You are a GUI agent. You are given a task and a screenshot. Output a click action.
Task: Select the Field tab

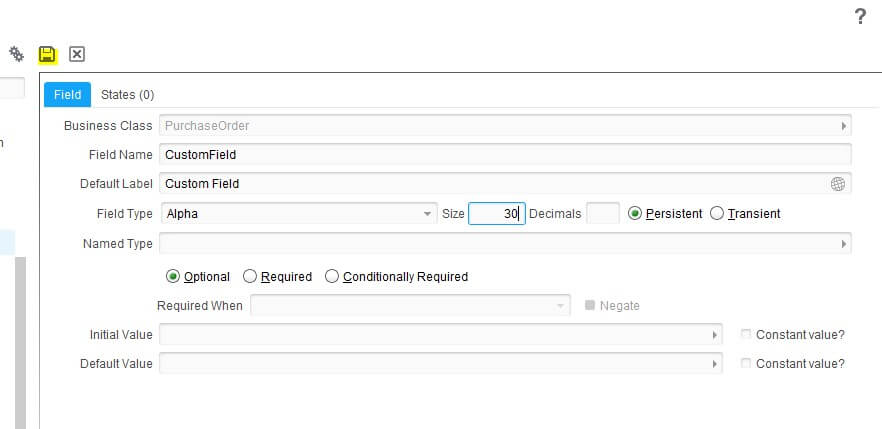coord(68,94)
